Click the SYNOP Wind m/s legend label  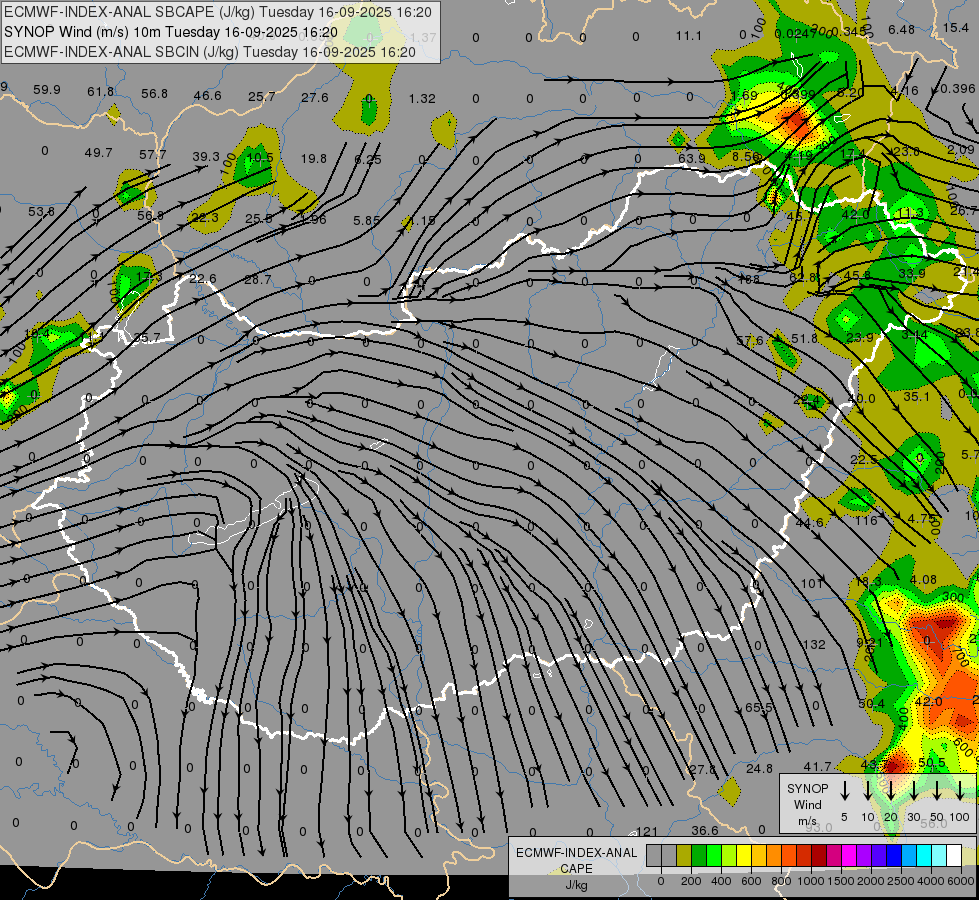807,804
